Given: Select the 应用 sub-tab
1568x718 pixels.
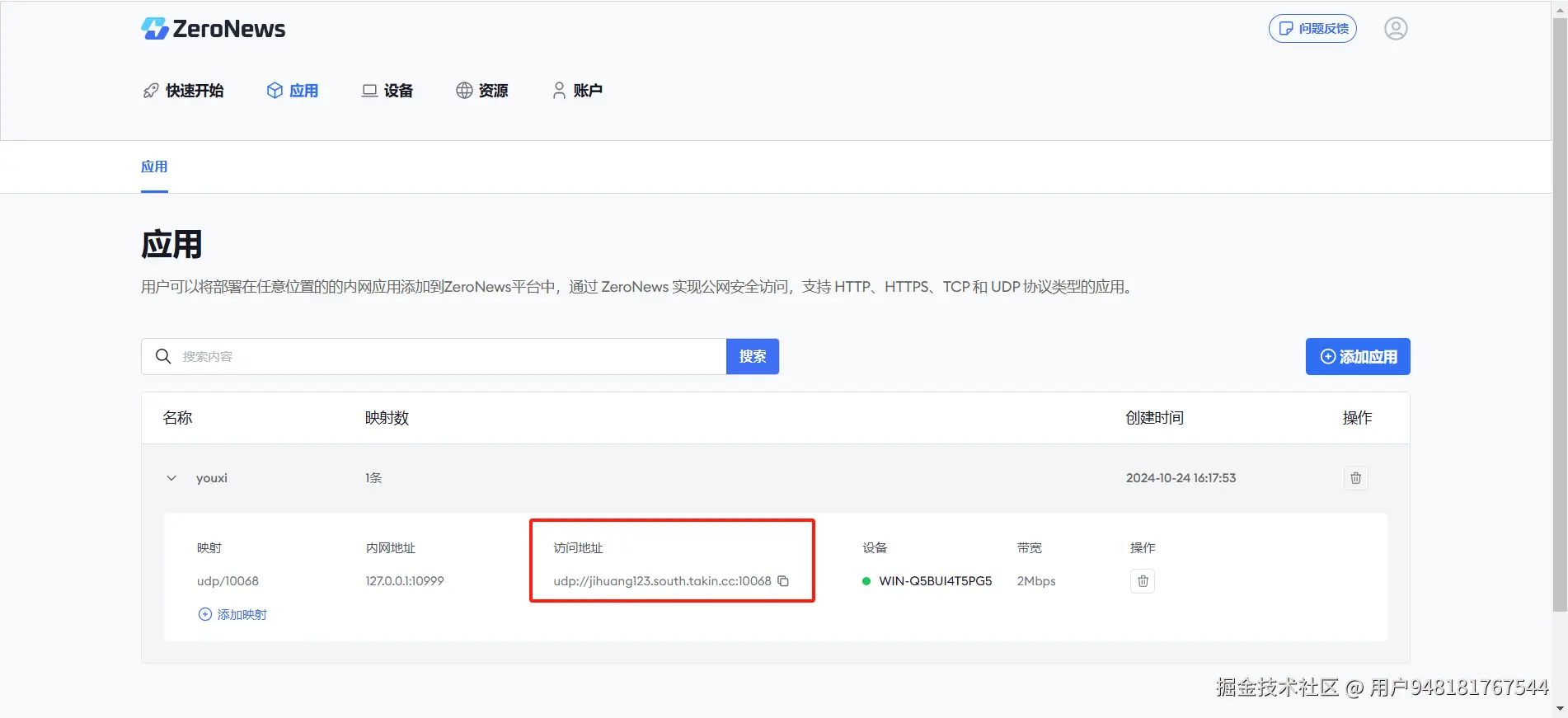Looking at the screenshot, I should click(x=154, y=167).
